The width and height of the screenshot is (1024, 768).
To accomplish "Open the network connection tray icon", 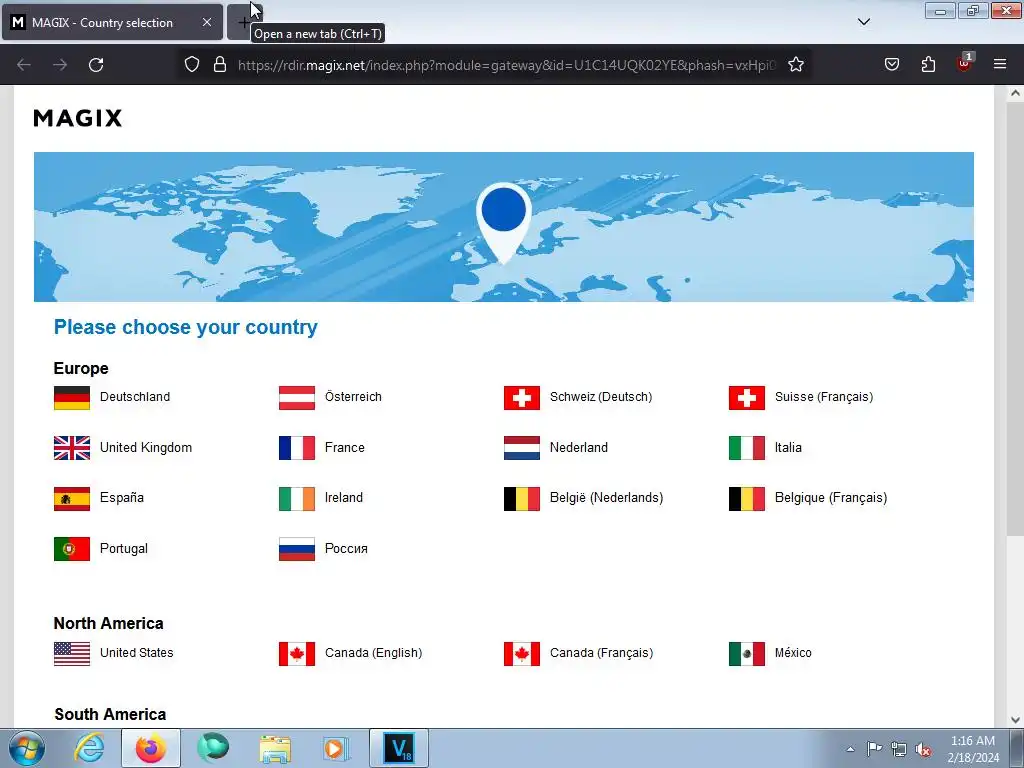I will [899, 749].
